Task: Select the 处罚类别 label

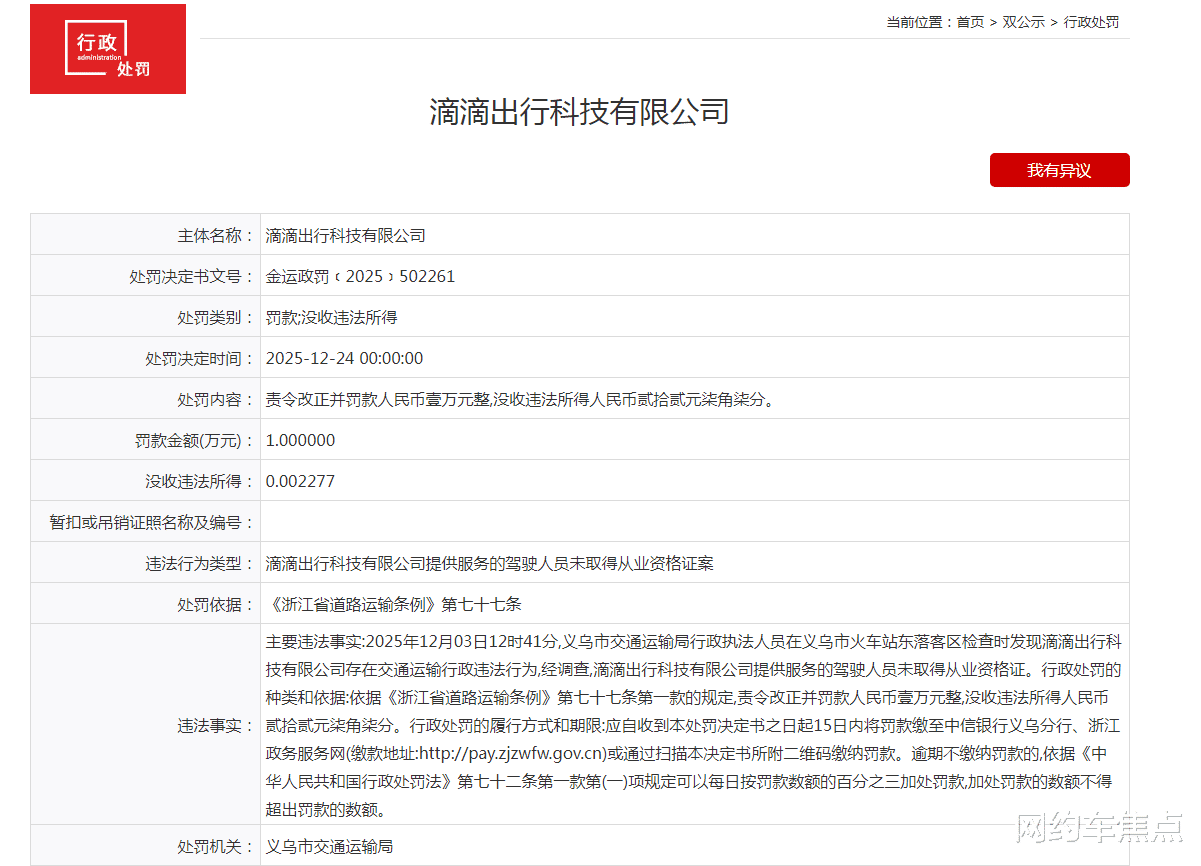Action: click(216, 317)
